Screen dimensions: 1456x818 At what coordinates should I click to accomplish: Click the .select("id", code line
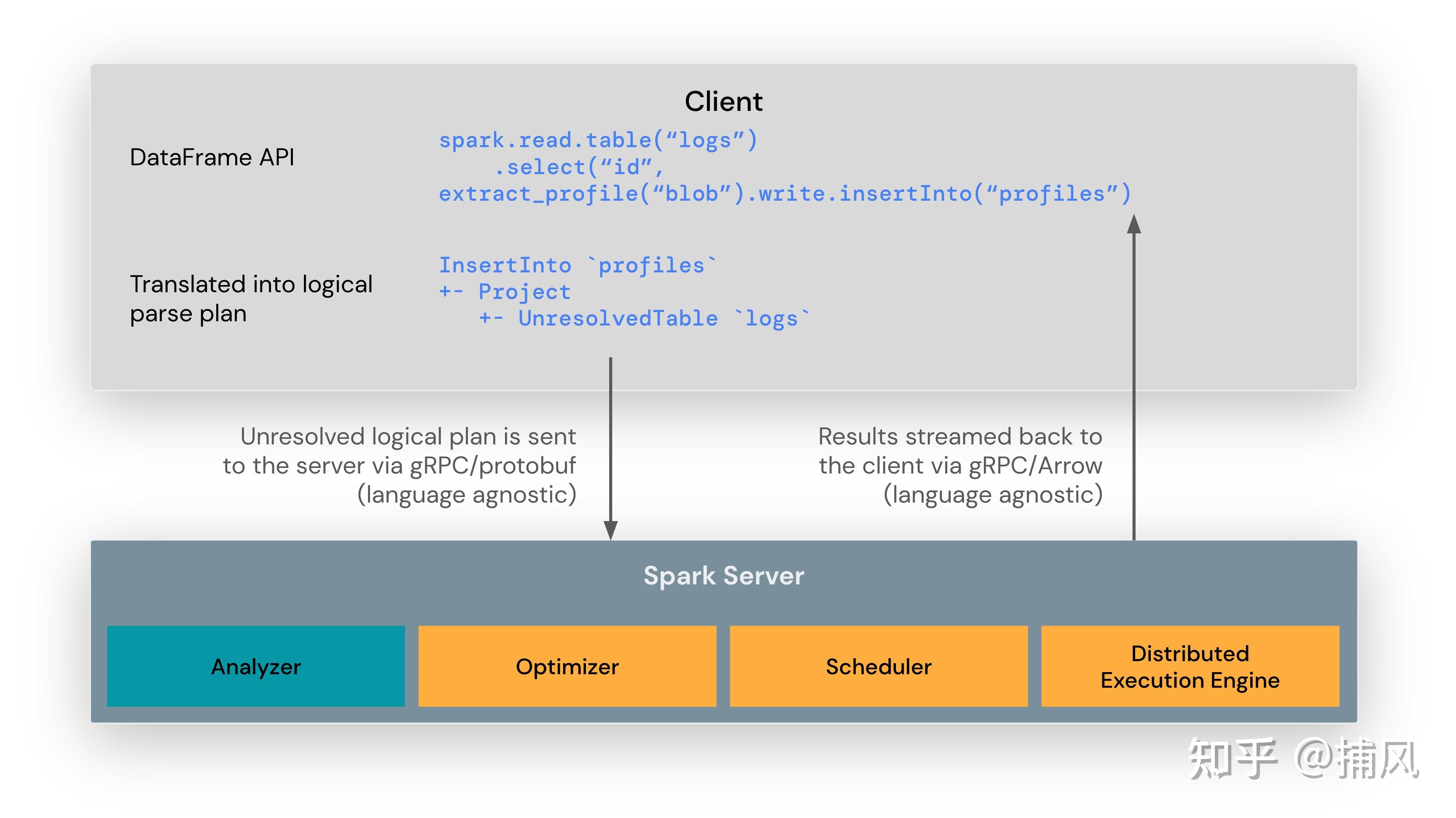click(579, 167)
